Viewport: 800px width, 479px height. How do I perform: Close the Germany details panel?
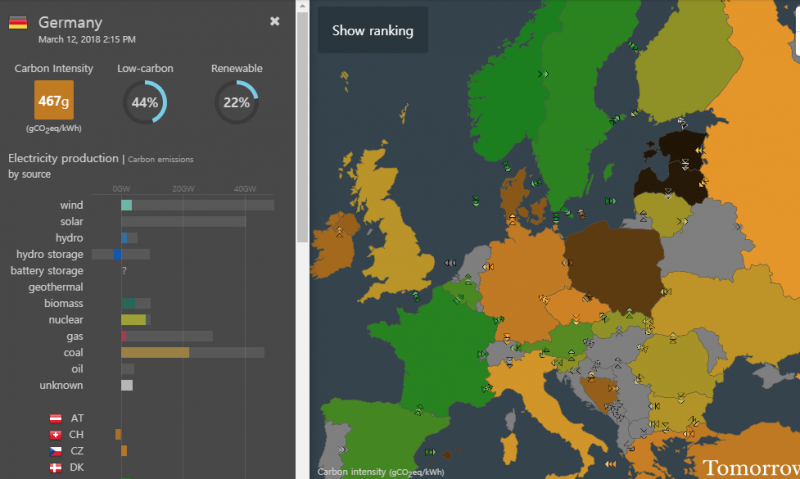tap(275, 21)
